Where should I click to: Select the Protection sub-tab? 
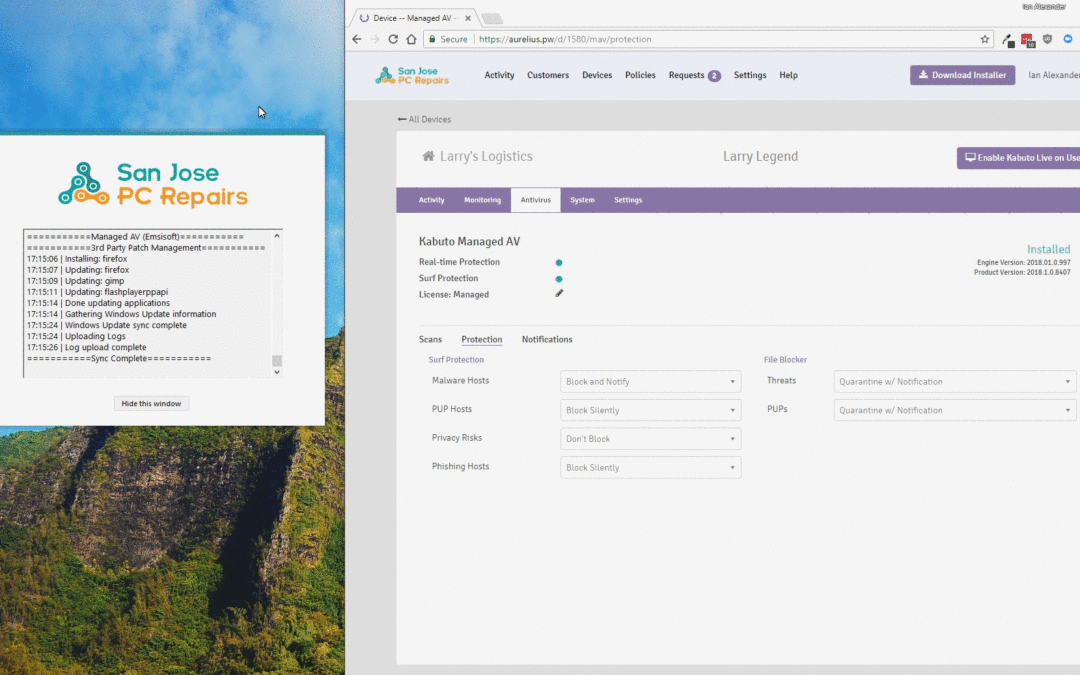click(481, 340)
